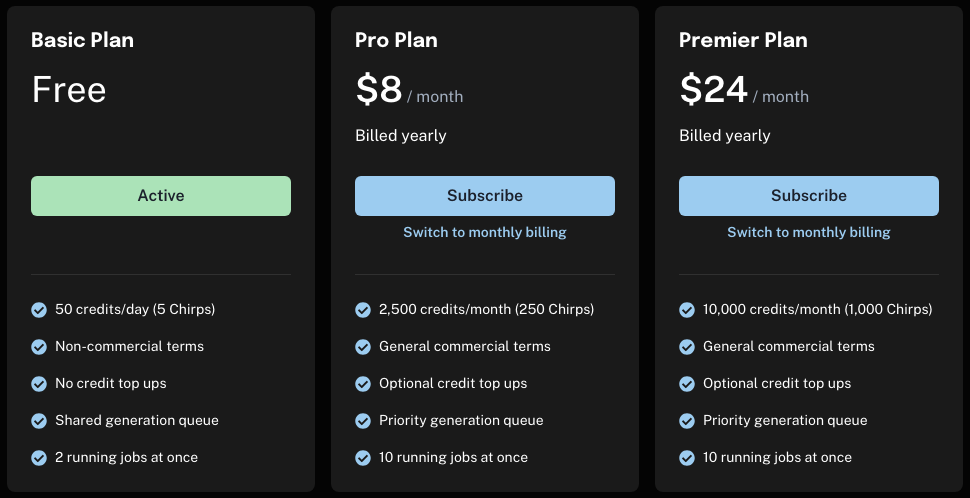The width and height of the screenshot is (970, 498).
Task: Click checkmark beside Premier's 10 running jobs
Action: click(687, 458)
